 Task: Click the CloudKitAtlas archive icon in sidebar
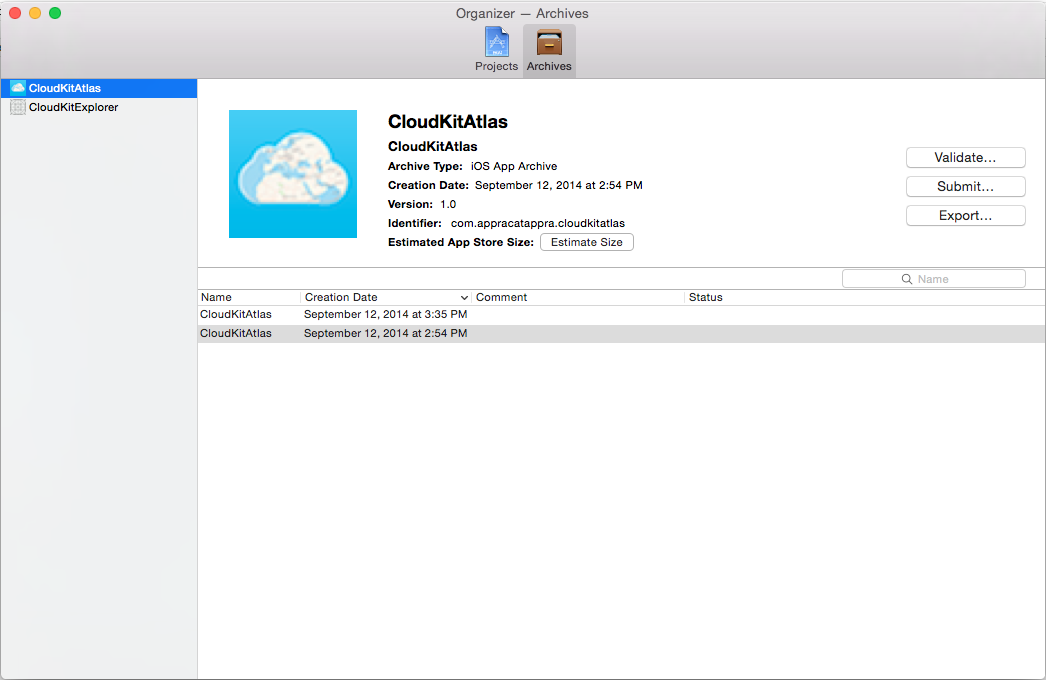[x=17, y=87]
